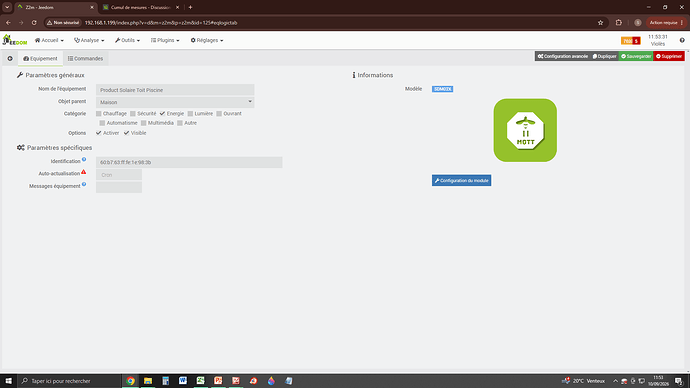Switch to the Equipement tab
The image size is (690, 388).
point(40,59)
